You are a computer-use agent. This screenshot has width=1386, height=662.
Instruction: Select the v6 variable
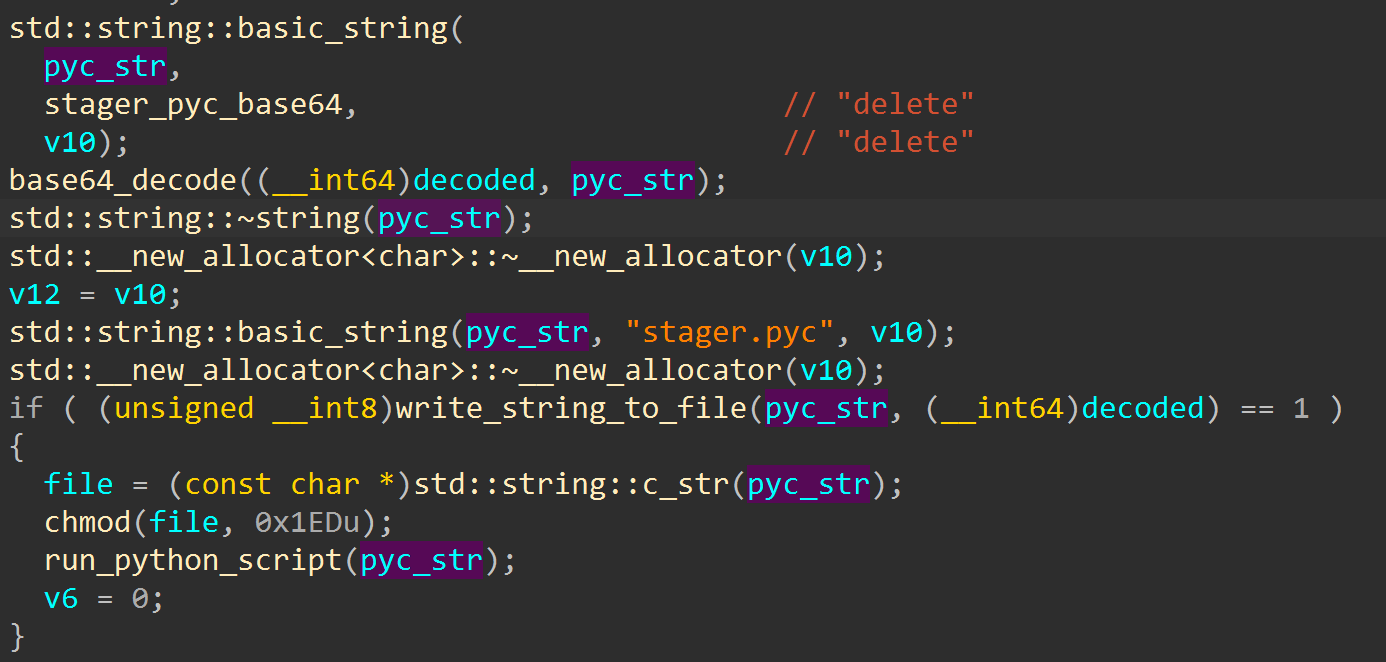coord(61,598)
